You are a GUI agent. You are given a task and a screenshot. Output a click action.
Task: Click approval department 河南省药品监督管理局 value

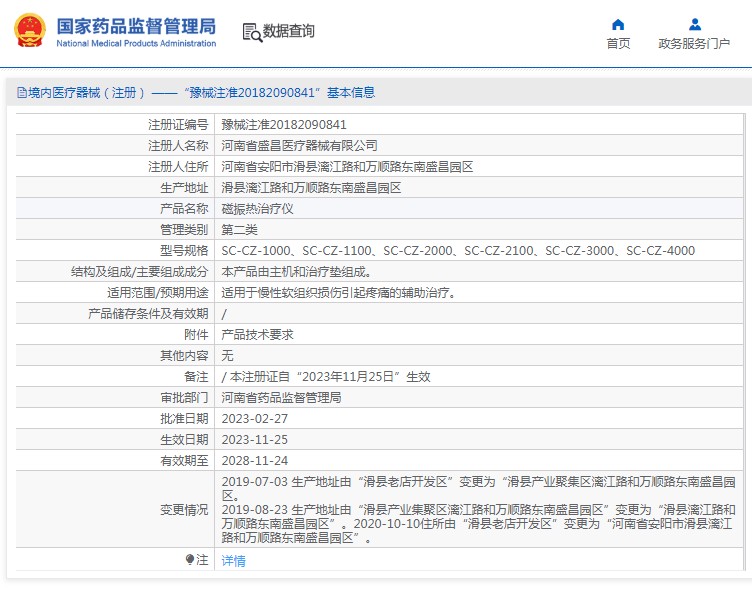(281, 398)
